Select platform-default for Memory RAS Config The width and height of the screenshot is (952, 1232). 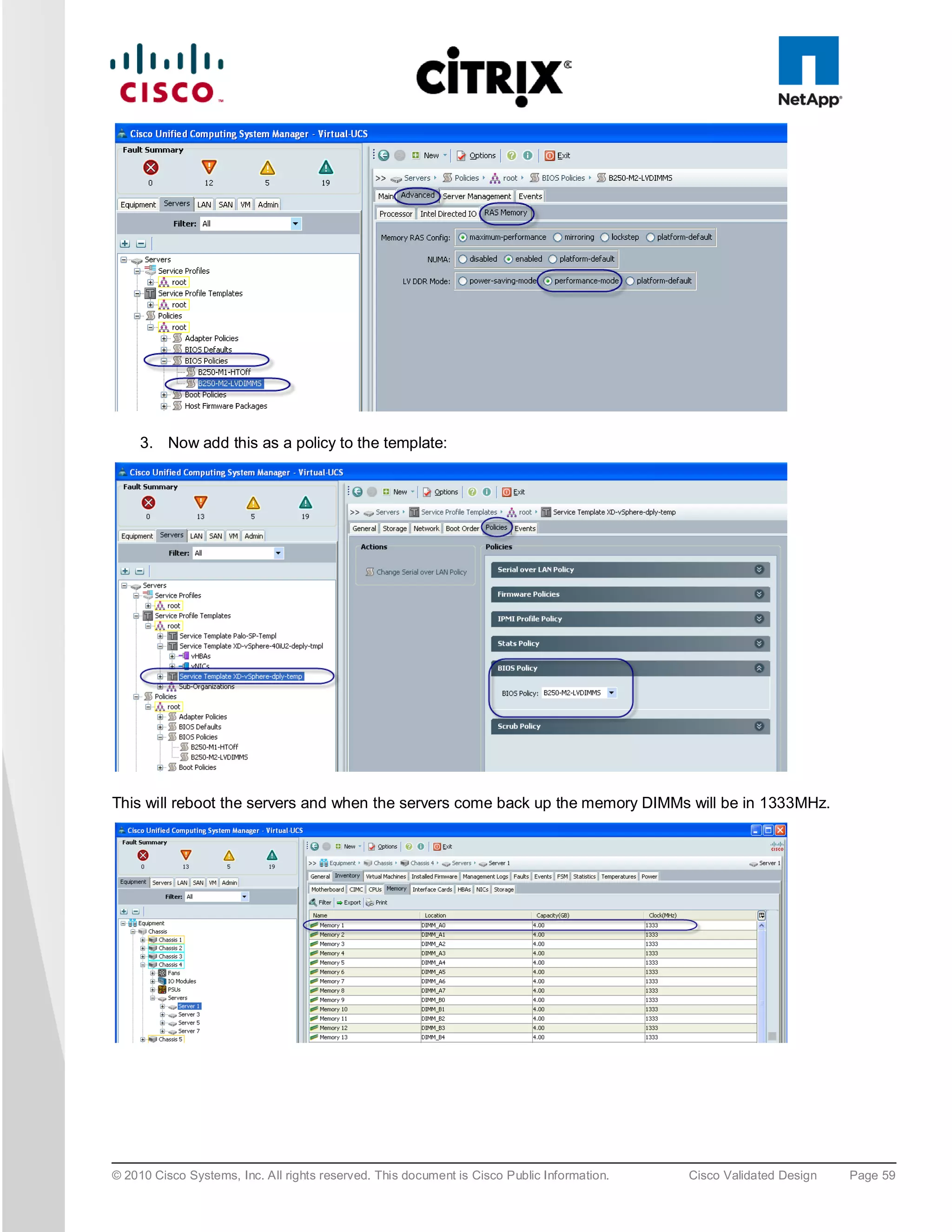coord(650,238)
